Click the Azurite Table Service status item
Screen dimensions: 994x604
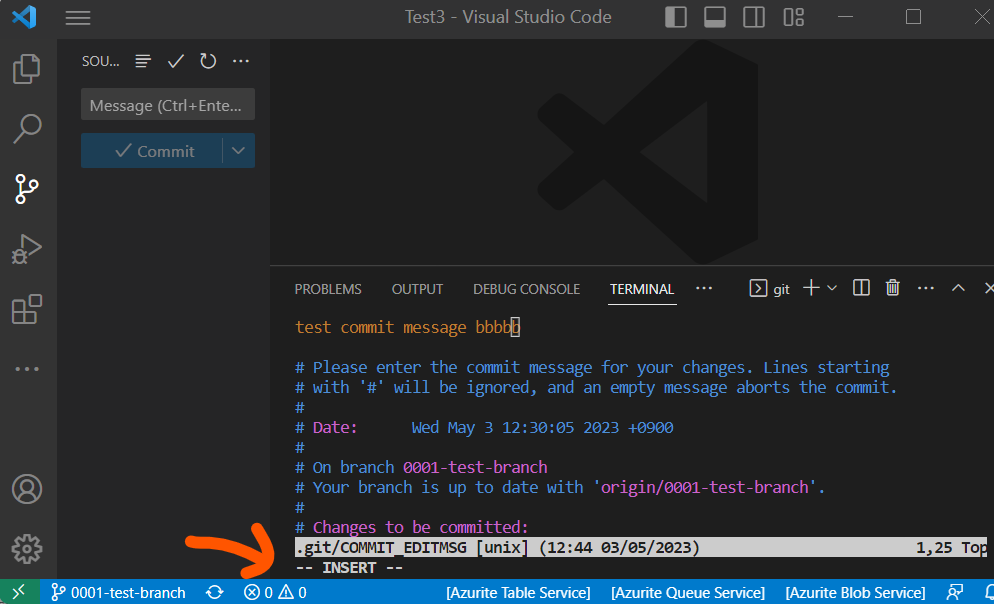[x=518, y=592]
